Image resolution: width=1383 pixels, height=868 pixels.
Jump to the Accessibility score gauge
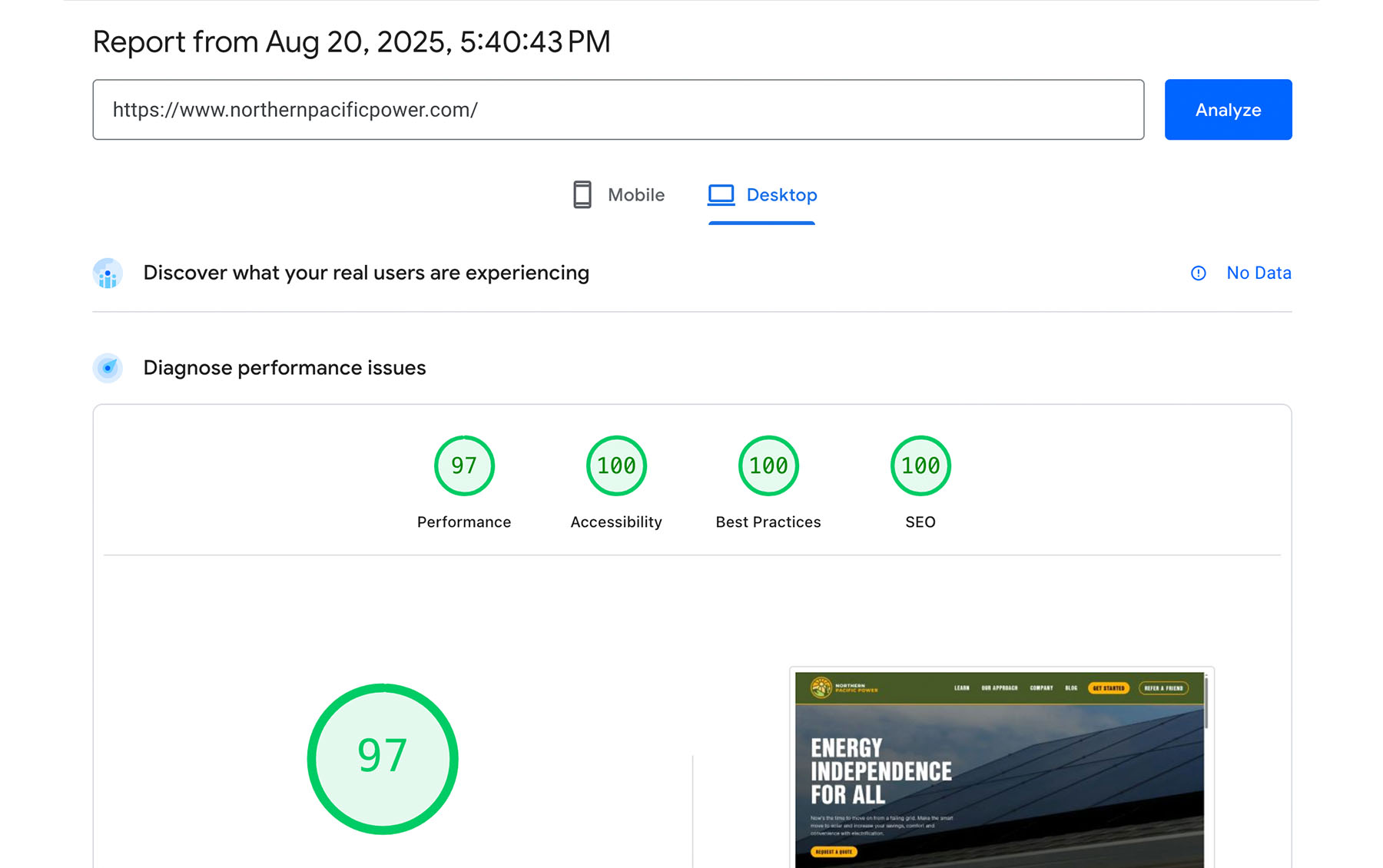pos(616,466)
